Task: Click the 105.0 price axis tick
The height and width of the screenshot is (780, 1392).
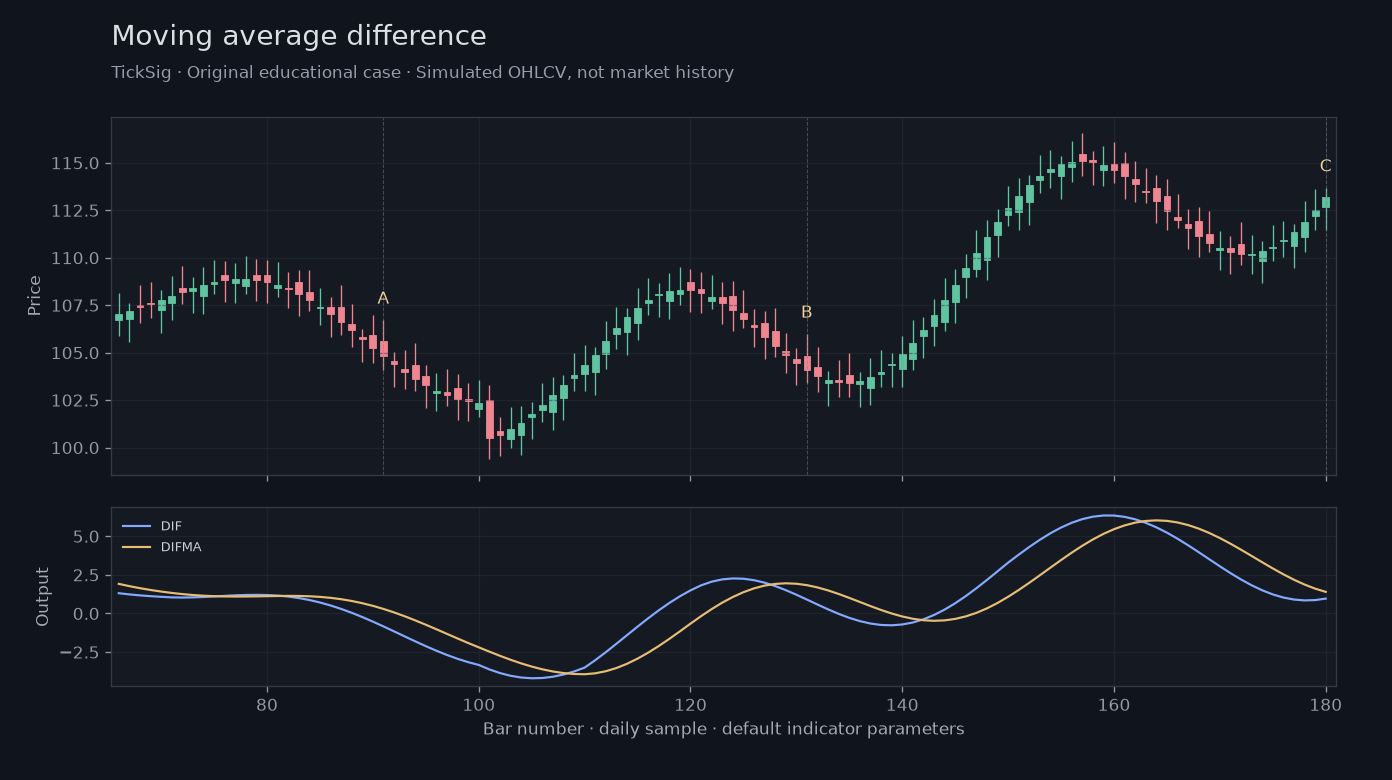Action: 75,353
